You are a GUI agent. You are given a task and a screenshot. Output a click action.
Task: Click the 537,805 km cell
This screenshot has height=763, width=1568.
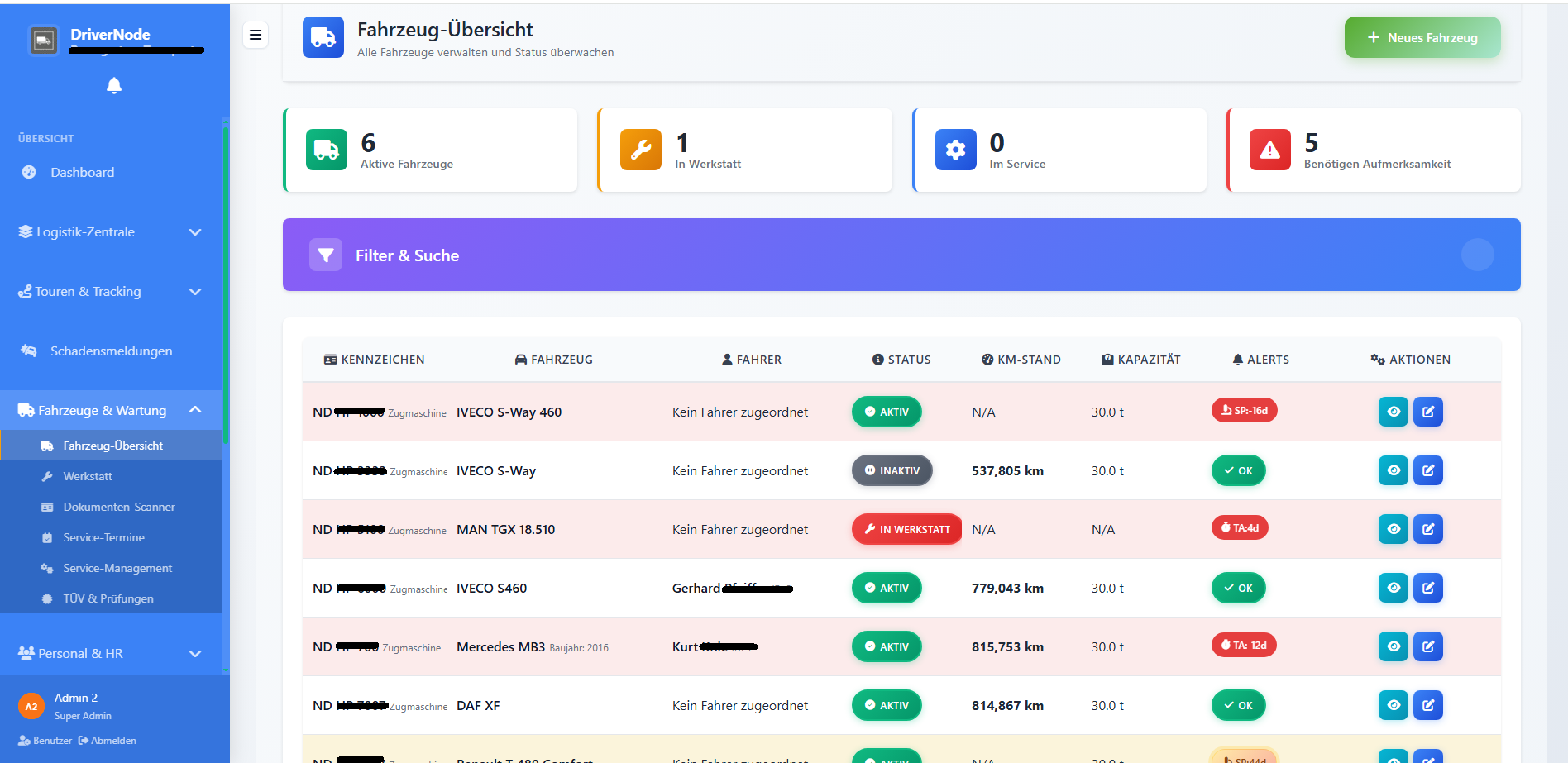(1007, 470)
